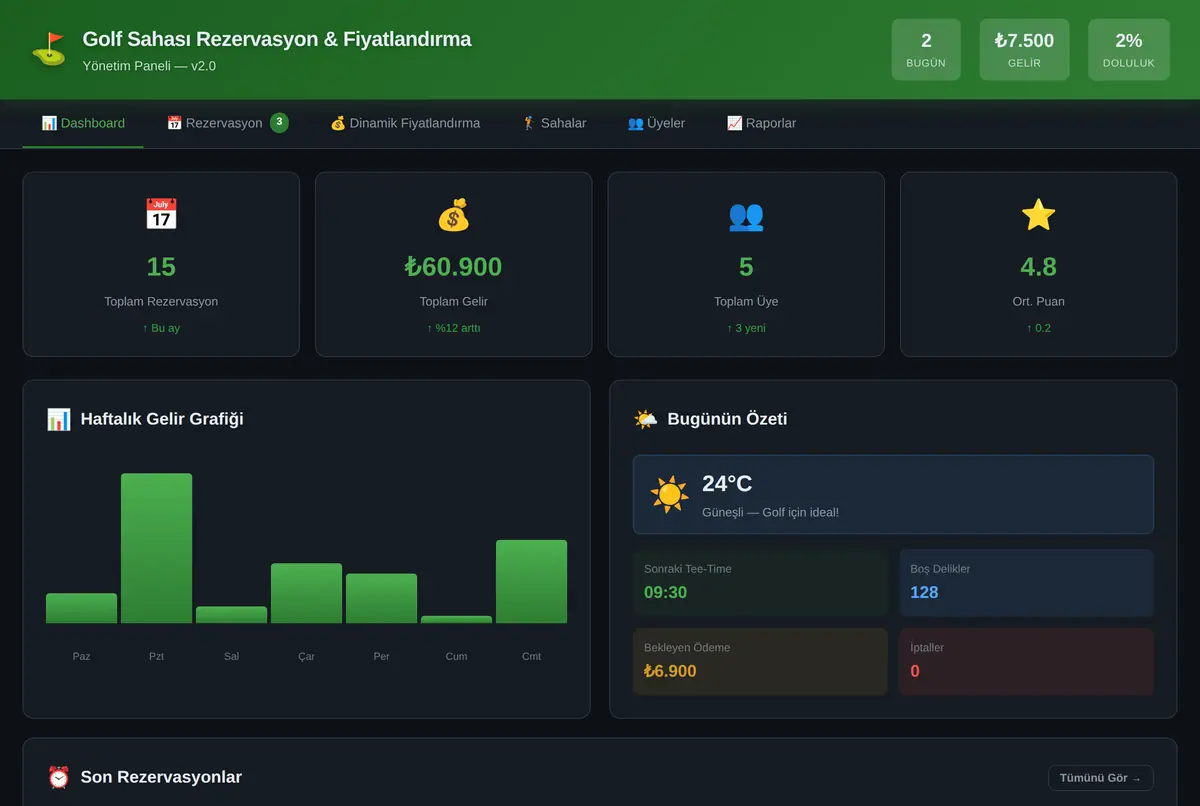Click the Cmt bar in weekly revenue chart
Viewport: 1200px width, 806px height.
point(531,581)
